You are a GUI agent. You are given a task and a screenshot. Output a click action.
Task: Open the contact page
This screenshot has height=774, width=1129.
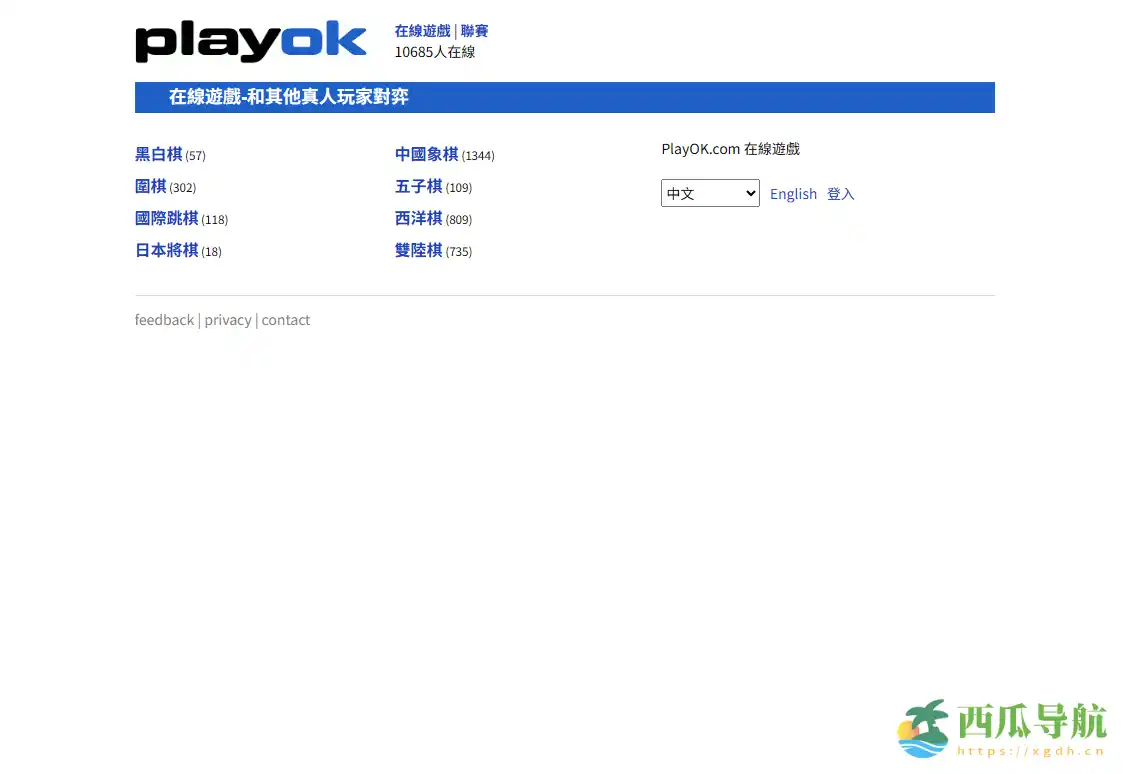coord(285,319)
